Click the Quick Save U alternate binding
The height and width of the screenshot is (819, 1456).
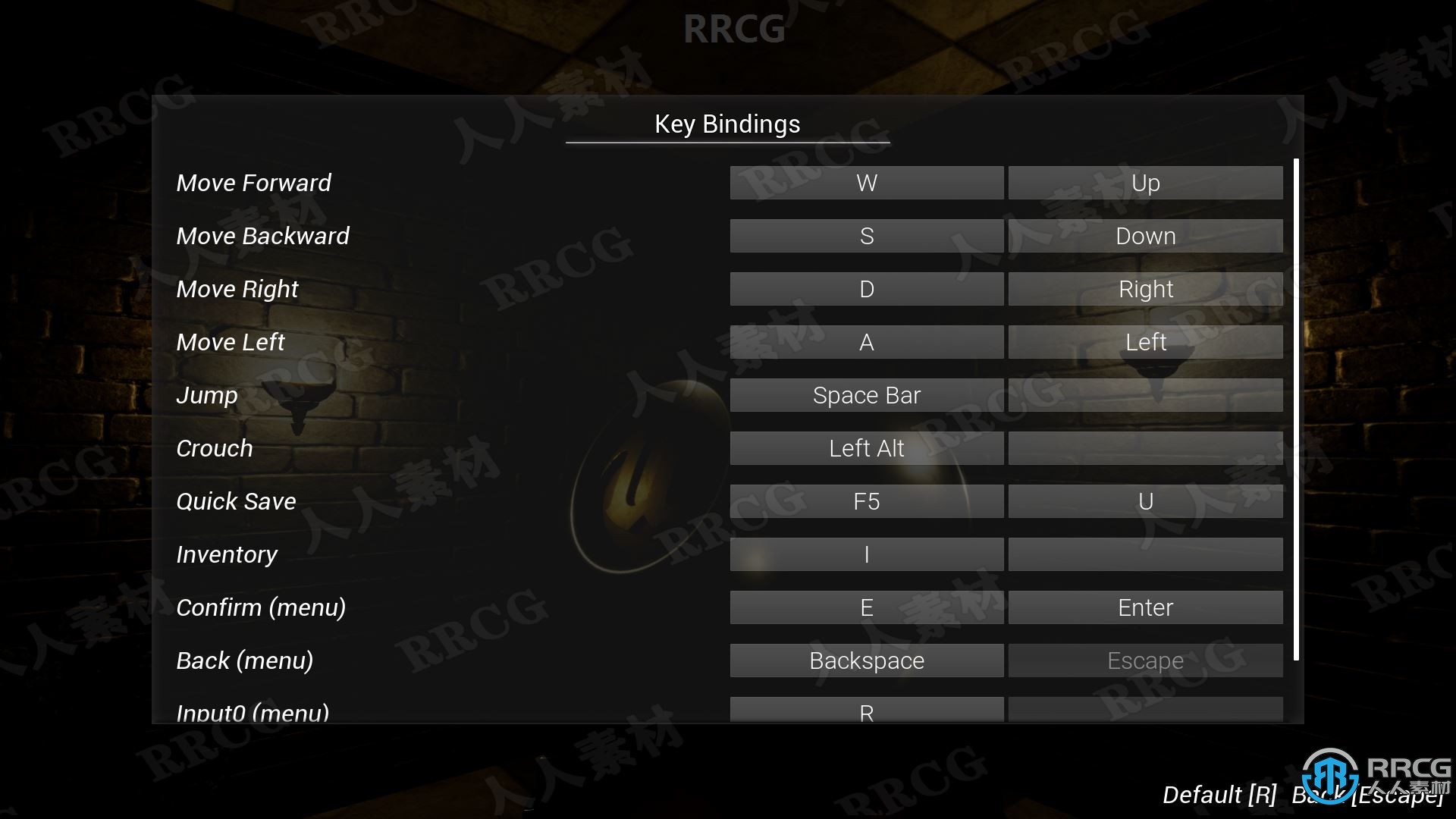pyautogui.click(x=1145, y=500)
